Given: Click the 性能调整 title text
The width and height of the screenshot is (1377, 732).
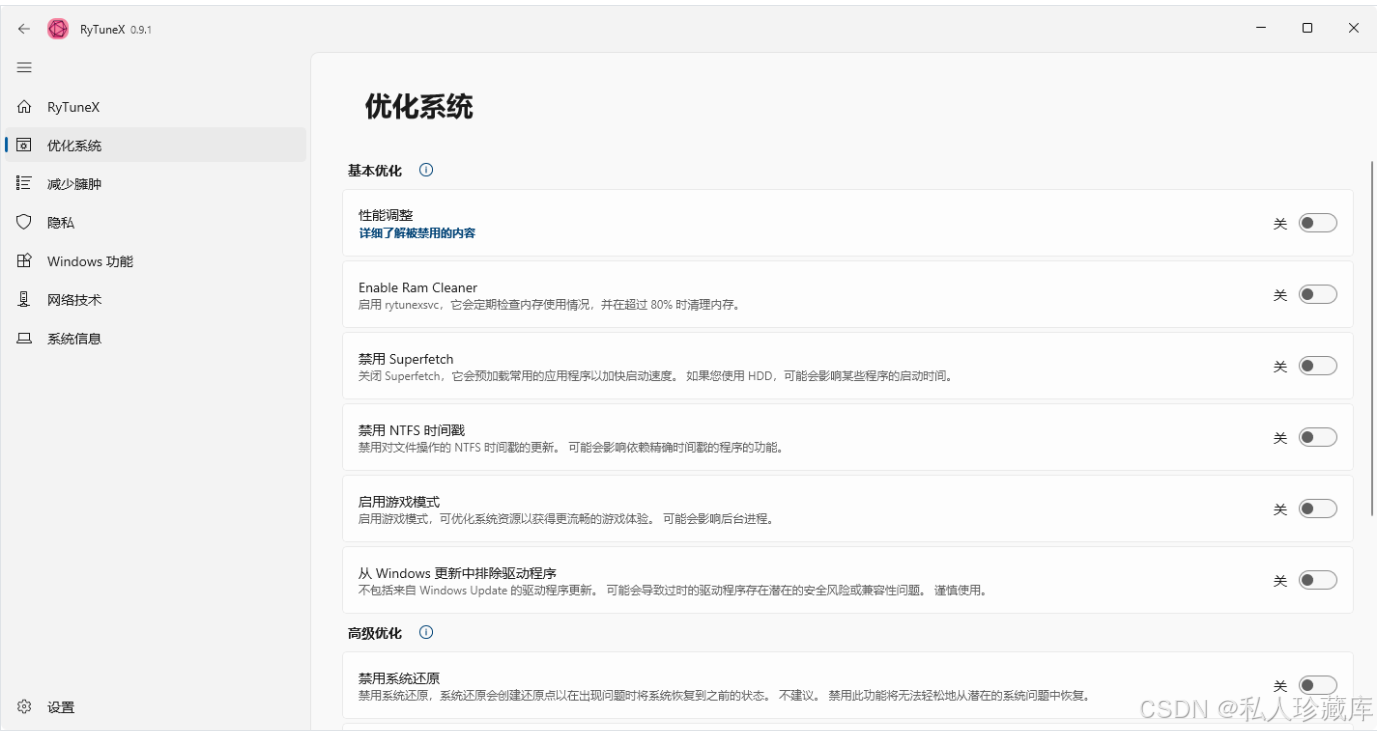Looking at the screenshot, I should click(x=386, y=215).
